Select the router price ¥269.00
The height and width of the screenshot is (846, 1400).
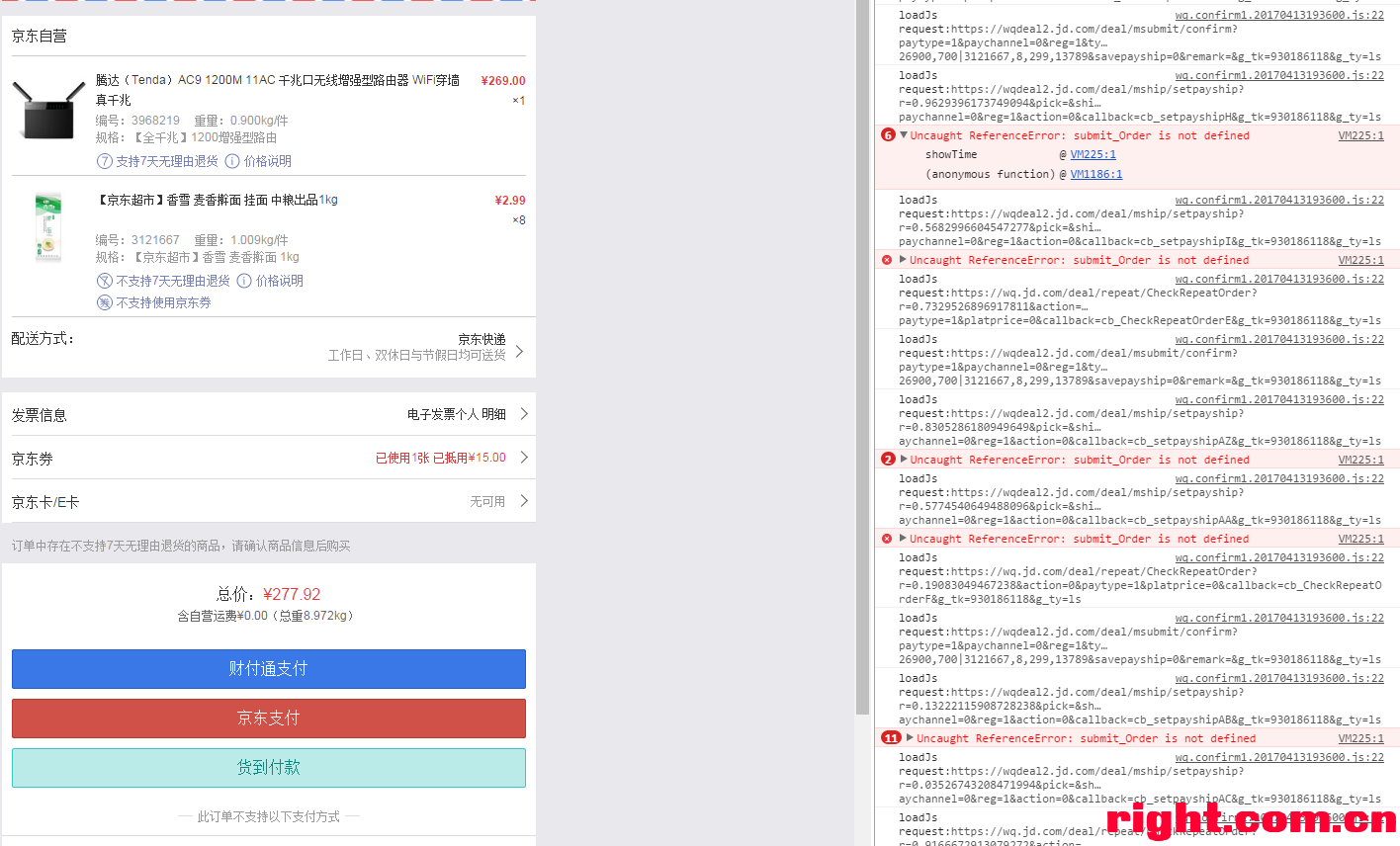click(503, 81)
